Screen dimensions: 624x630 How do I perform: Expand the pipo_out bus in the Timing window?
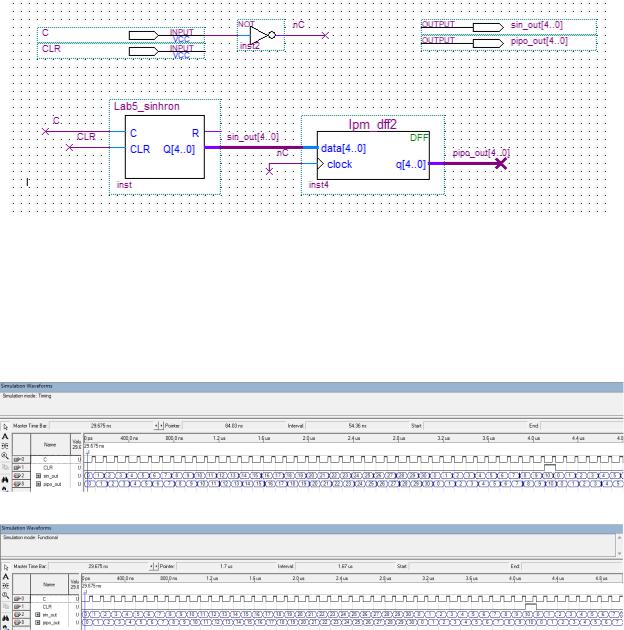pos(39,484)
